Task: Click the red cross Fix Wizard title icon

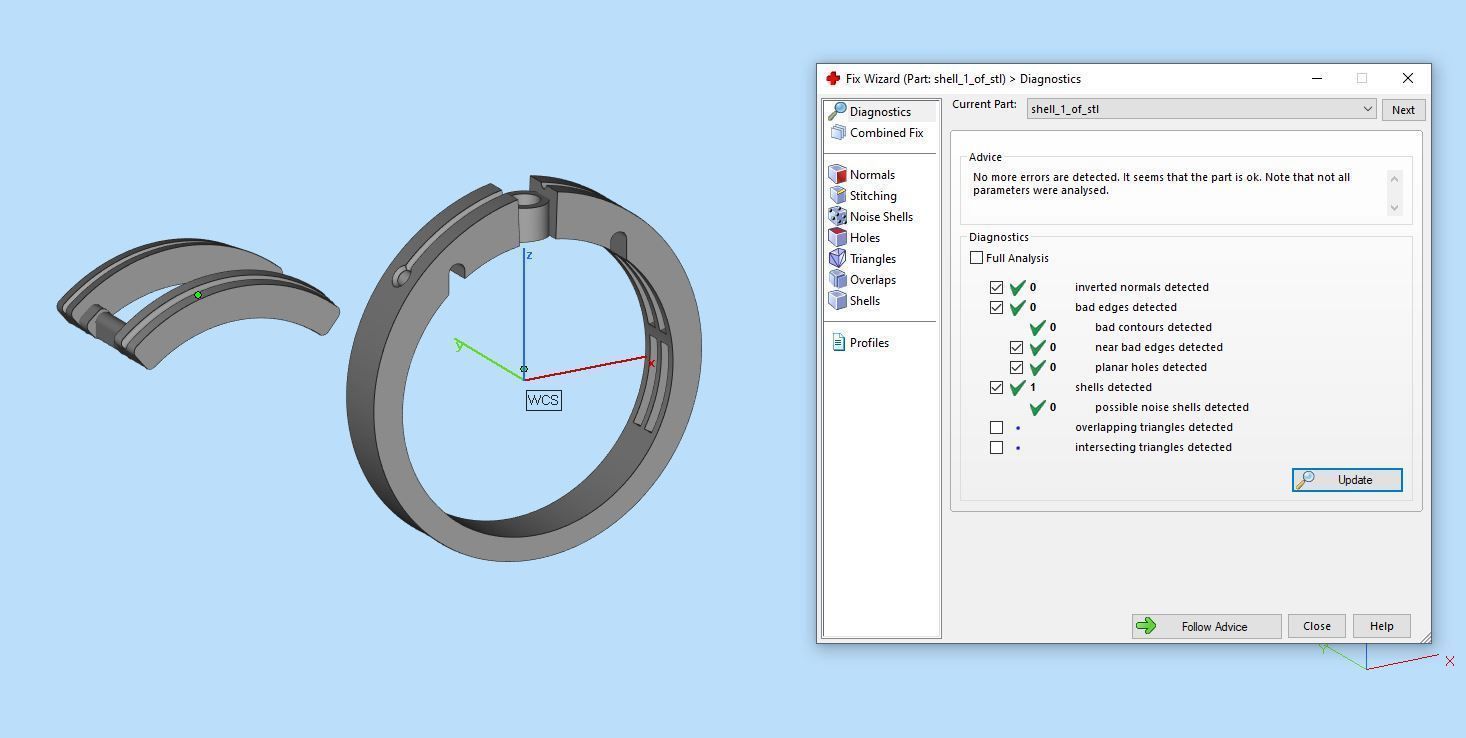Action: (x=833, y=78)
